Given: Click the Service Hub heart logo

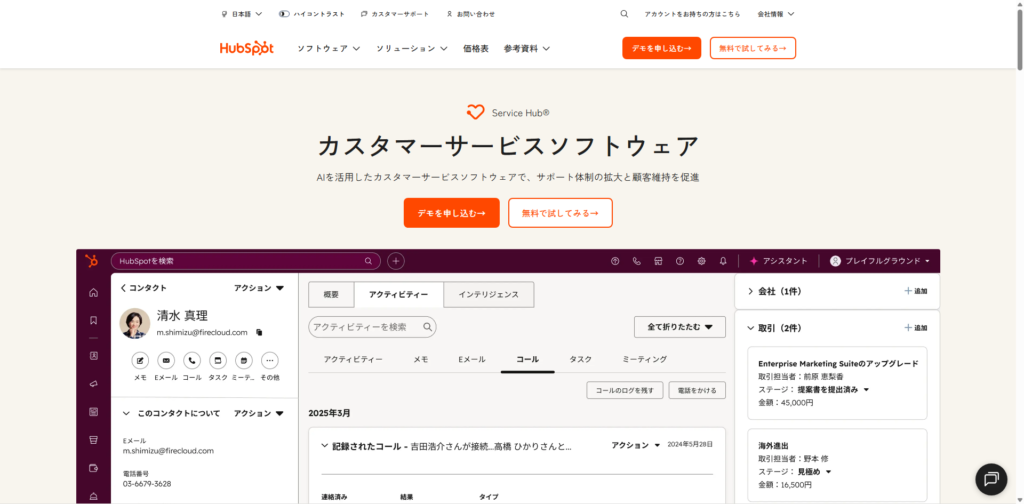Looking at the screenshot, I should 475,112.
